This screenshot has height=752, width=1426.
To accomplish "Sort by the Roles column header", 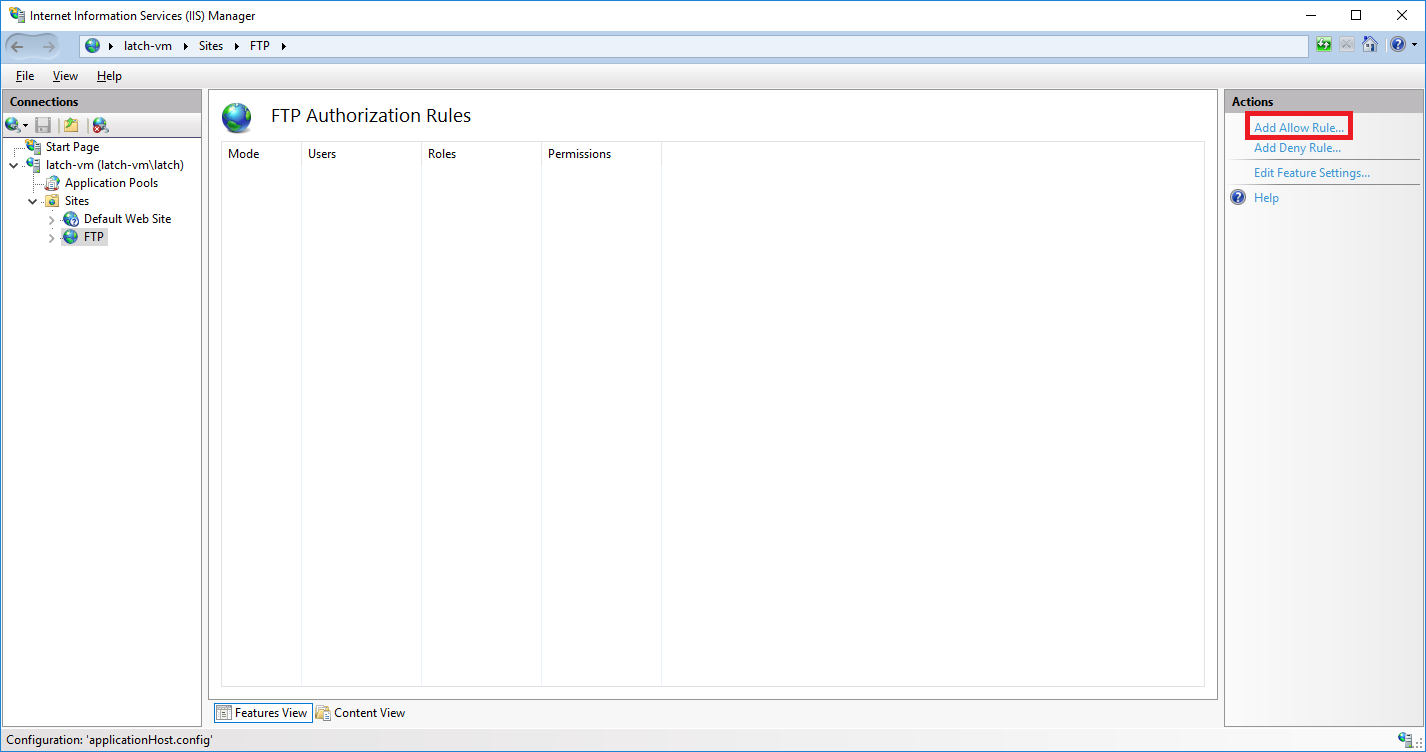I will tap(481, 154).
